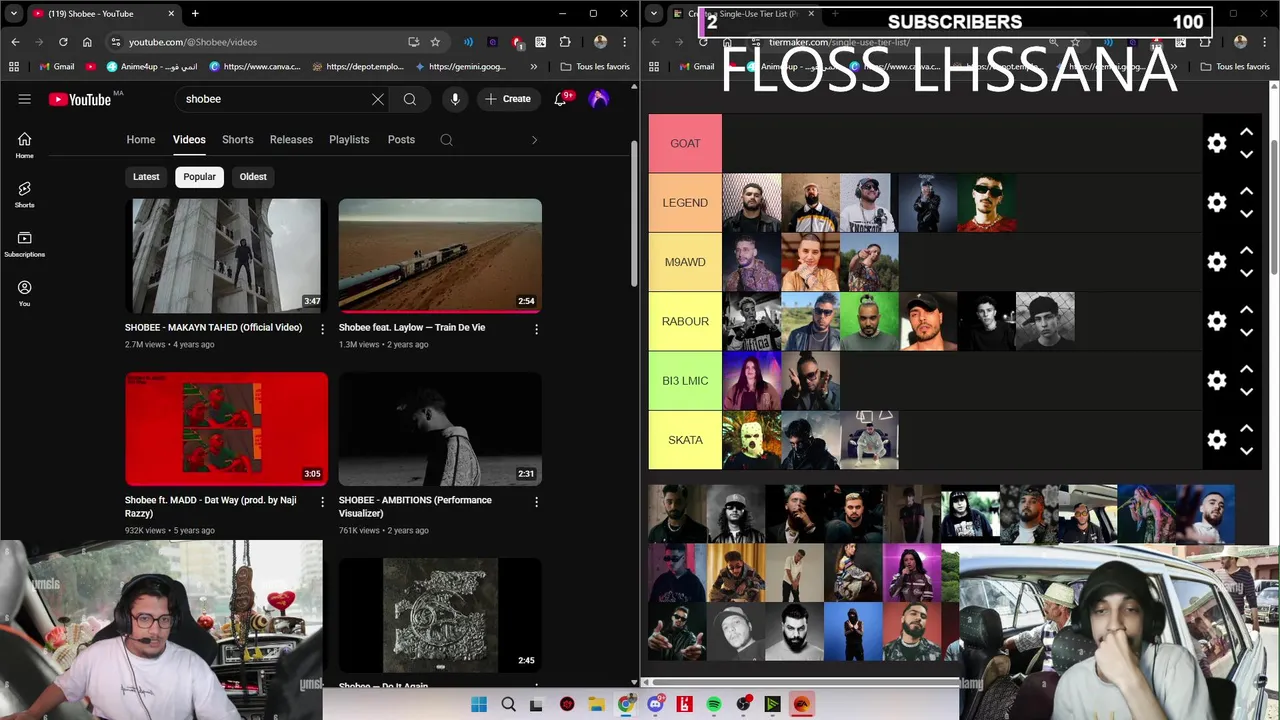Open Tous les favoris folder in YouTube window
Viewport: 1280px width, 720px height.
596,67
